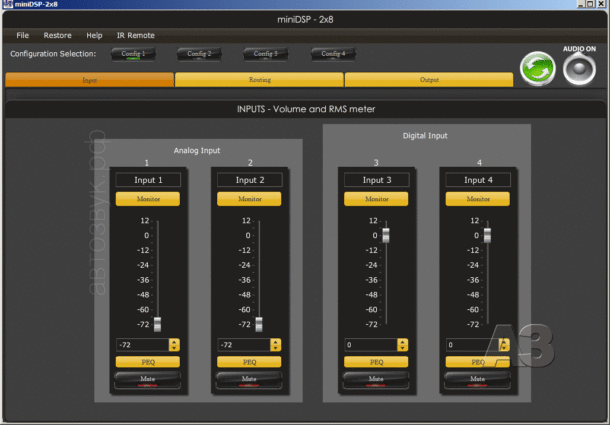Select Config 4 preset
Viewport: 610px width, 425px height.
(x=333, y=54)
